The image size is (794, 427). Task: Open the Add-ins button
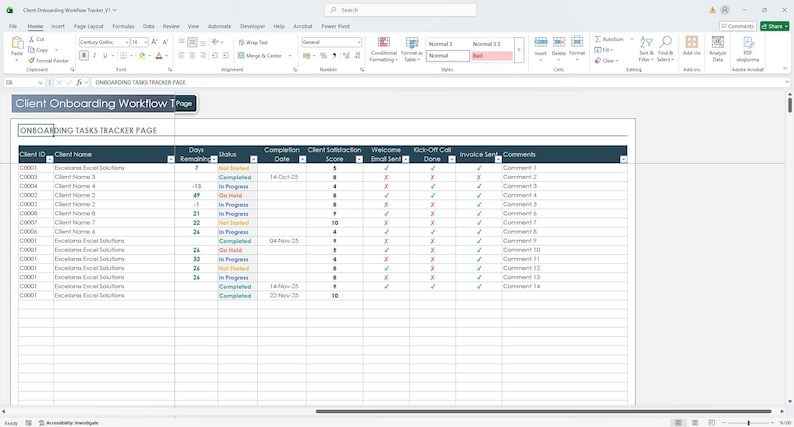(x=691, y=46)
